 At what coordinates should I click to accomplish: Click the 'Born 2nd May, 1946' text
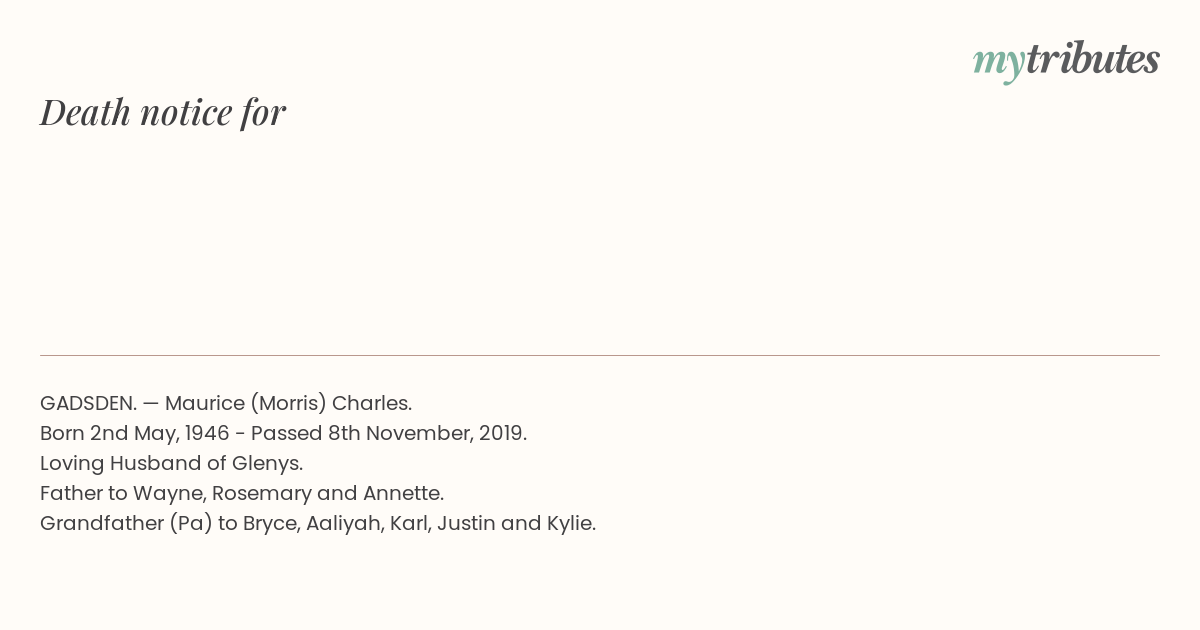139,434
